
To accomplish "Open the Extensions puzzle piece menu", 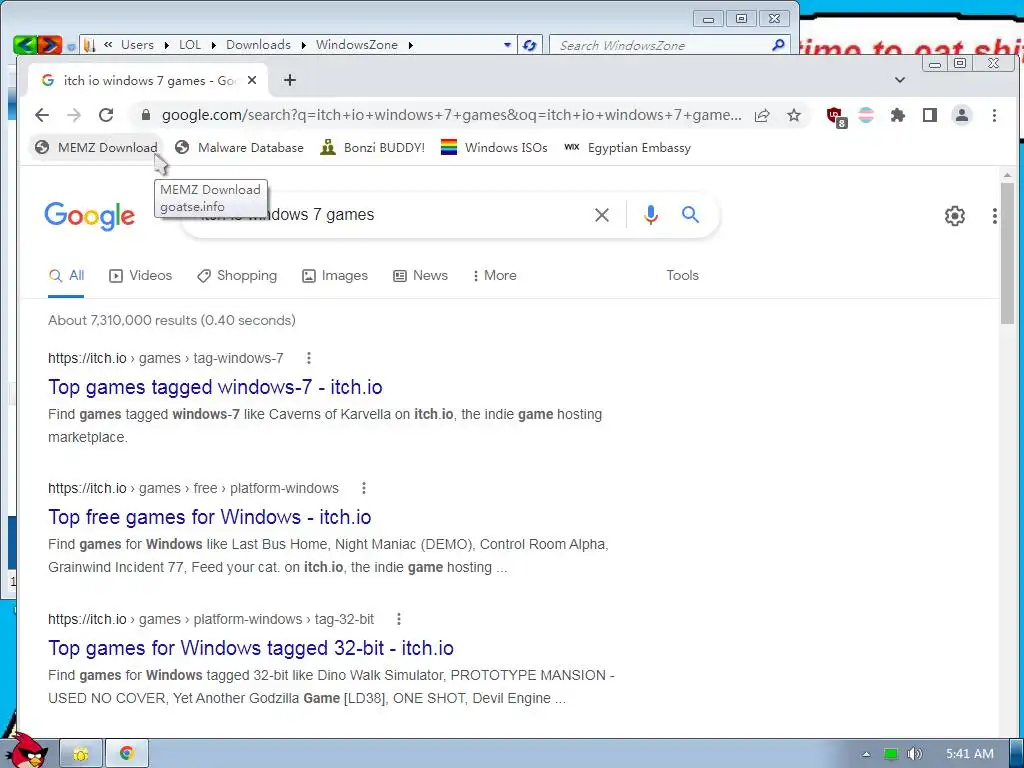I will point(898,116).
